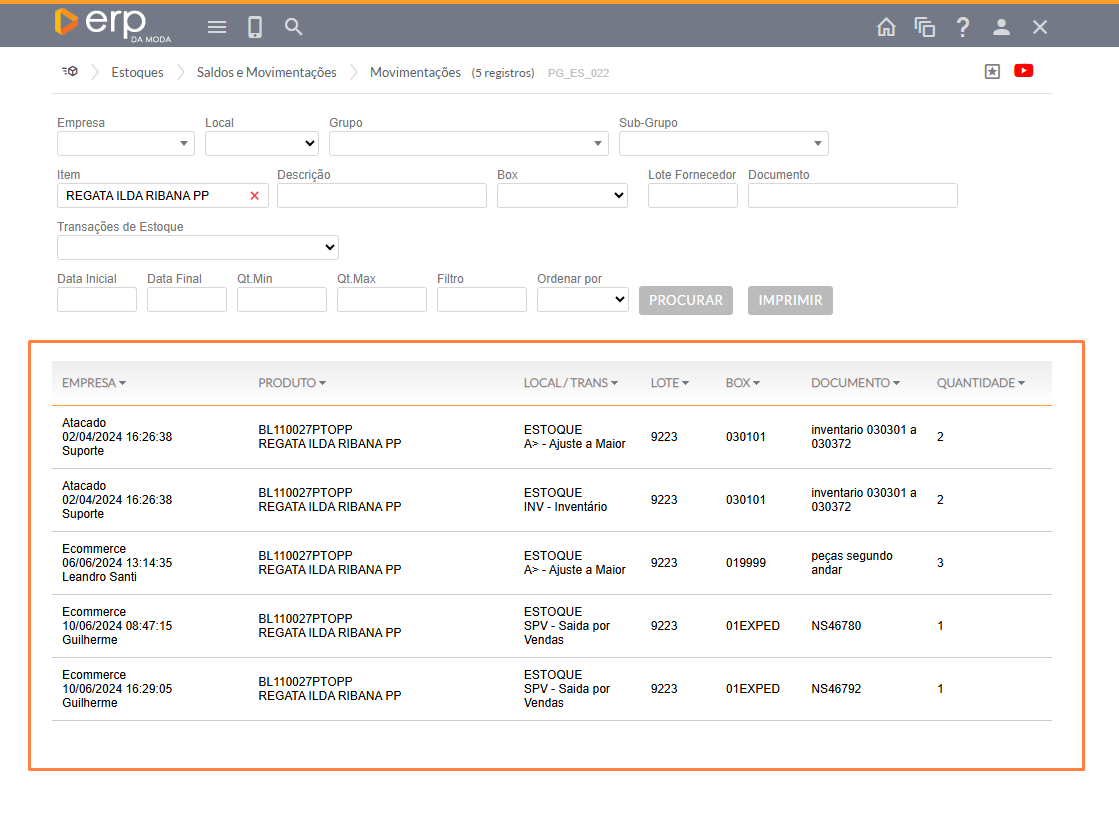This screenshot has height=838, width=1119.
Task: Click the Data Inicial input field
Action: pos(97,299)
